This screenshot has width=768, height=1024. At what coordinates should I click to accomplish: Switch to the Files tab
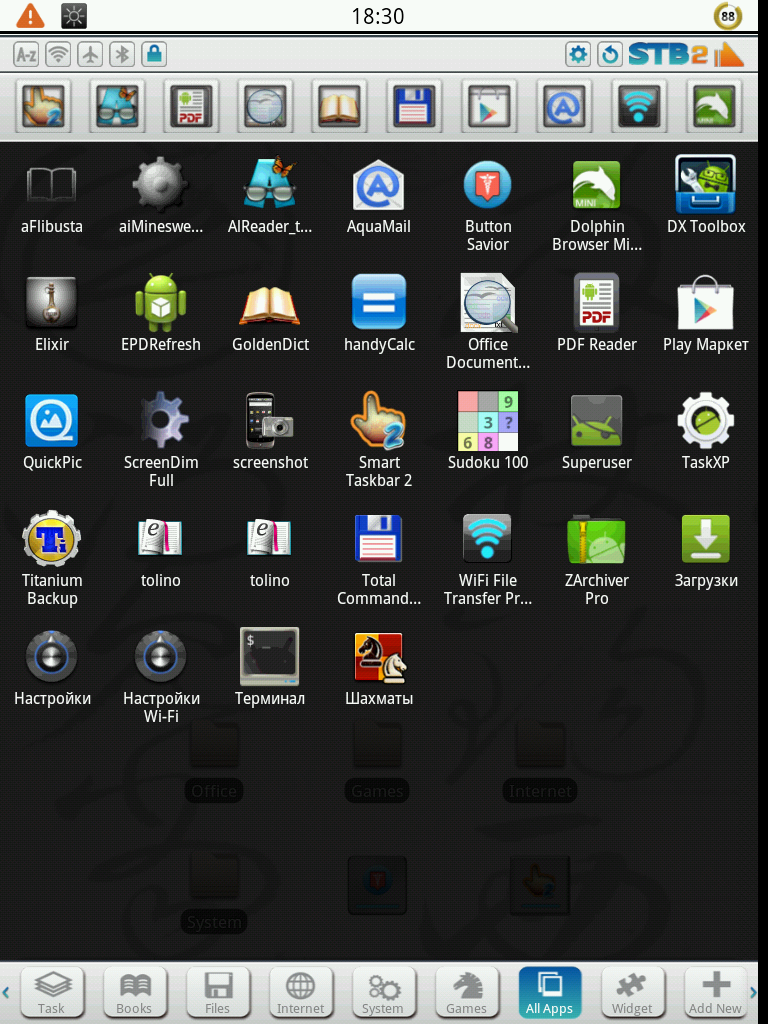click(217, 993)
